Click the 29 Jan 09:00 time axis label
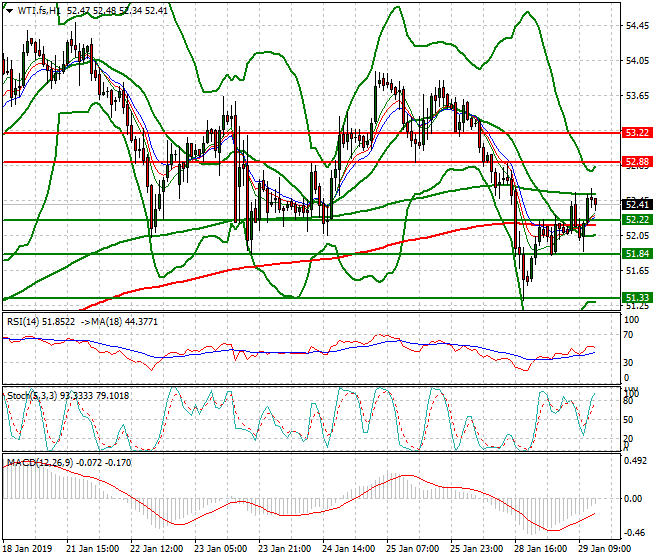The width and height of the screenshot is (660, 560). tap(604, 549)
